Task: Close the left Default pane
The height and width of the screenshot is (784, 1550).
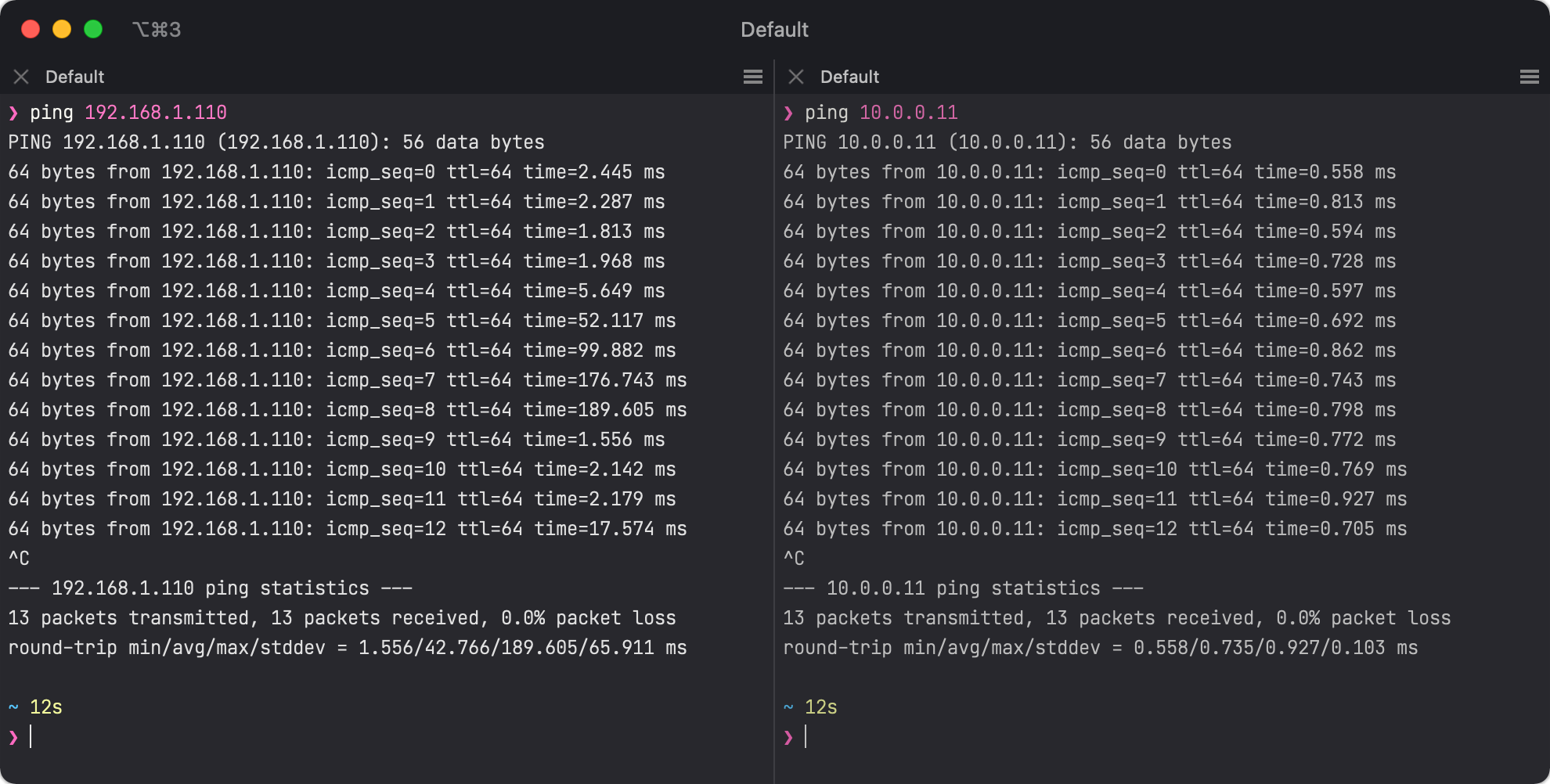Action: click(21, 77)
